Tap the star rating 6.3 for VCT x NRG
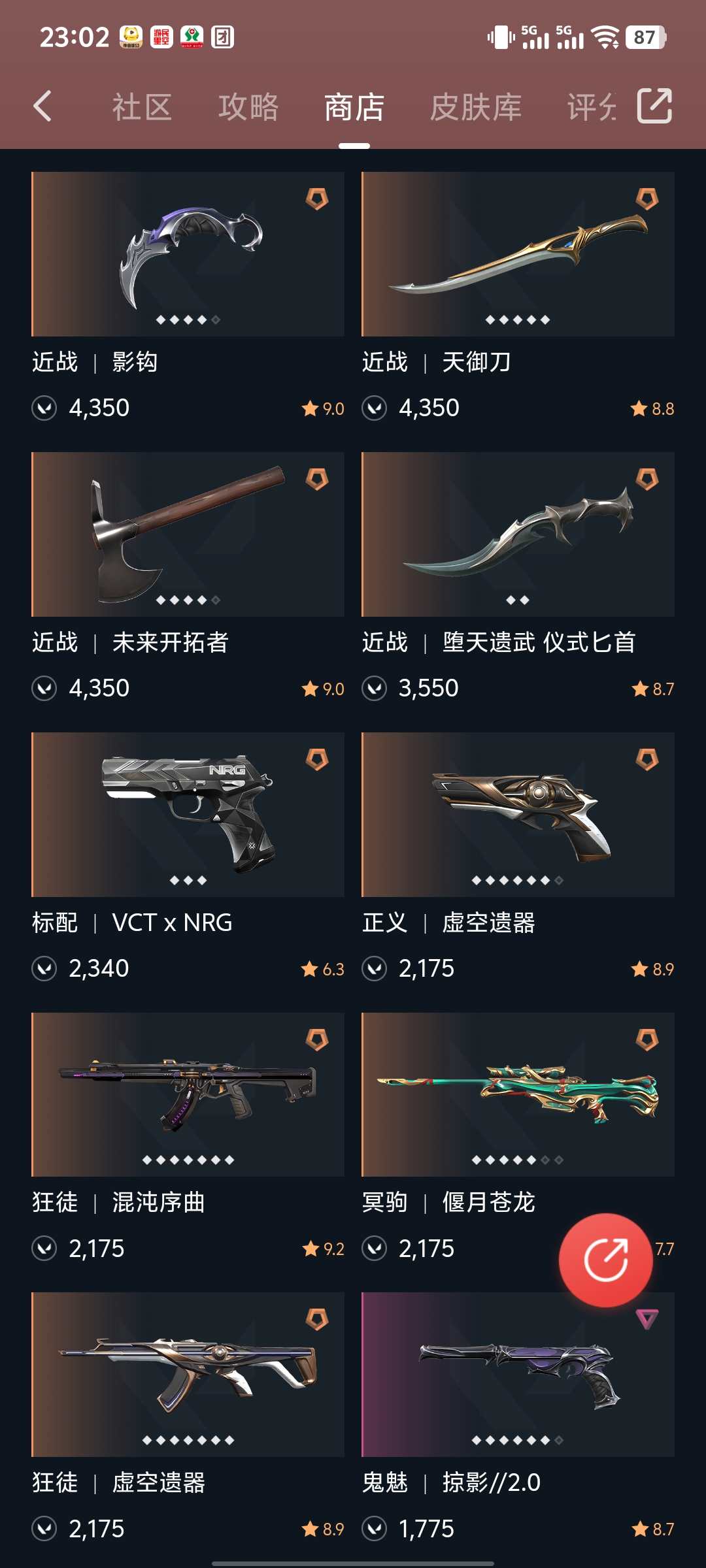This screenshot has width=706, height=1568. [x=322, y=969]
